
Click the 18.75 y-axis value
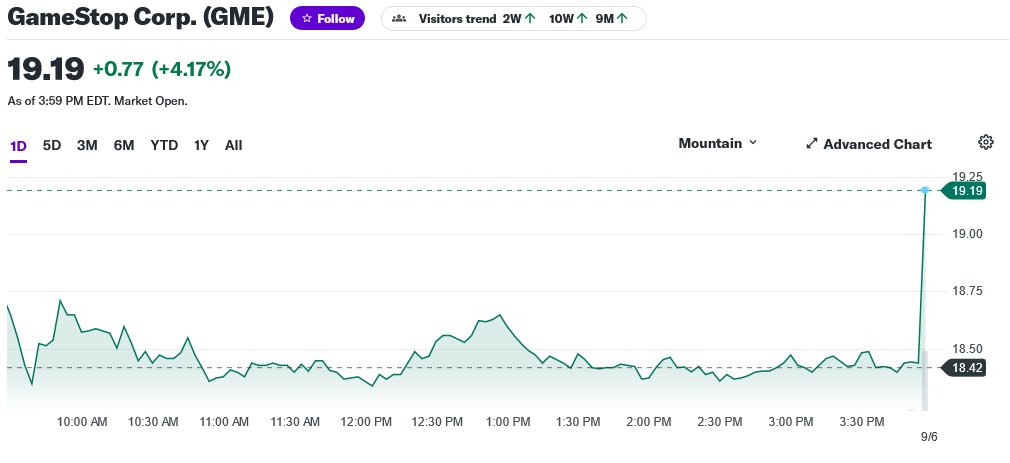coord(967,291)
